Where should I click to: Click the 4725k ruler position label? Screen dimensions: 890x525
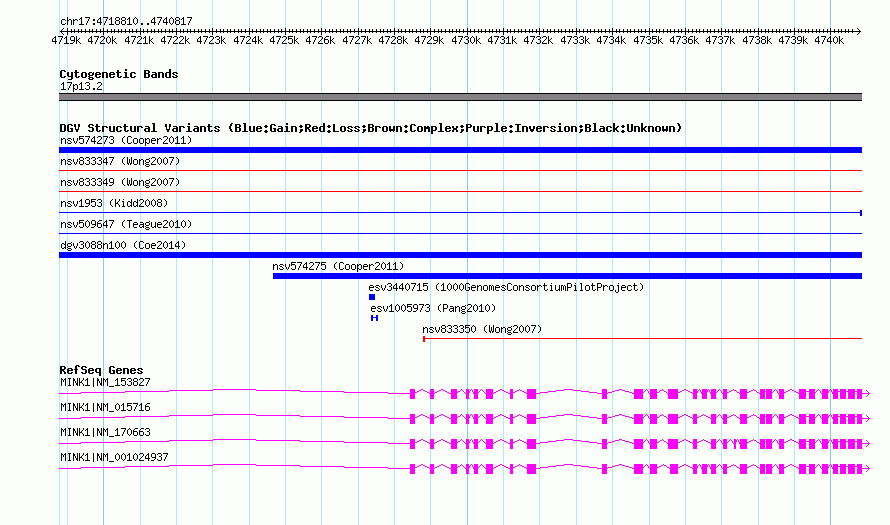284,40
